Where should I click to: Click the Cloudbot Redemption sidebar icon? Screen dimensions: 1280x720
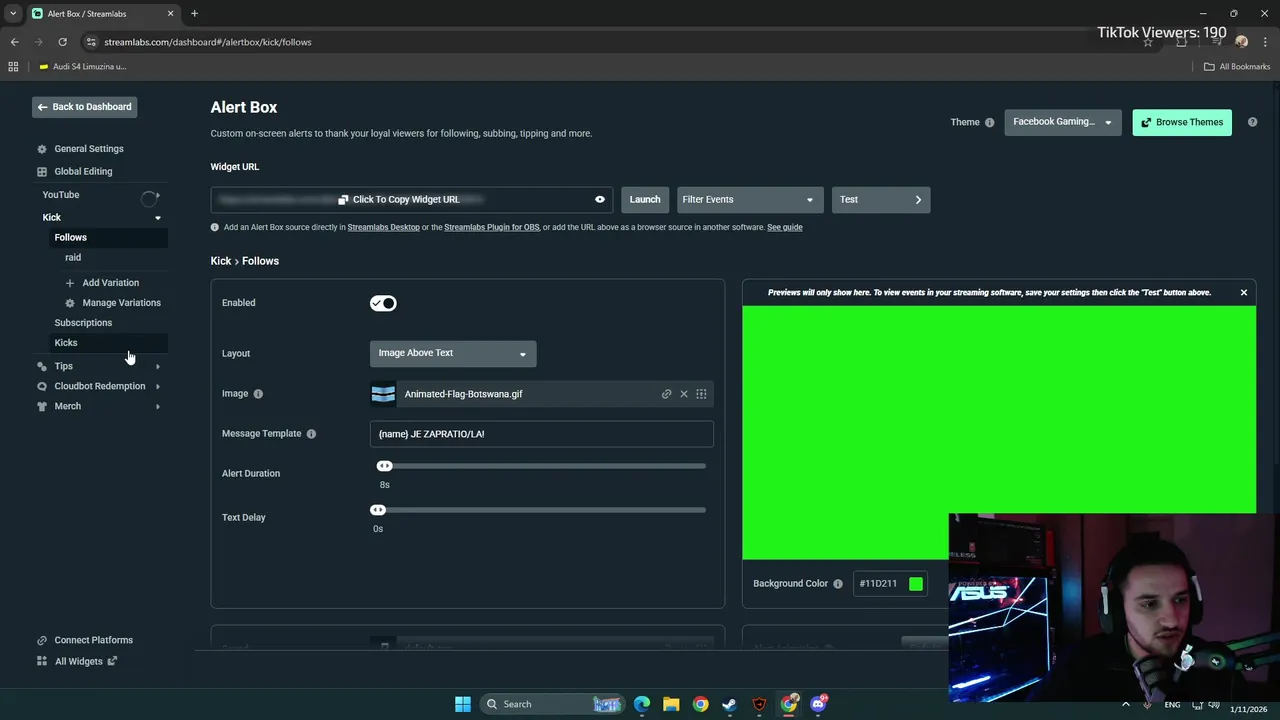click(x=42, y=386)
